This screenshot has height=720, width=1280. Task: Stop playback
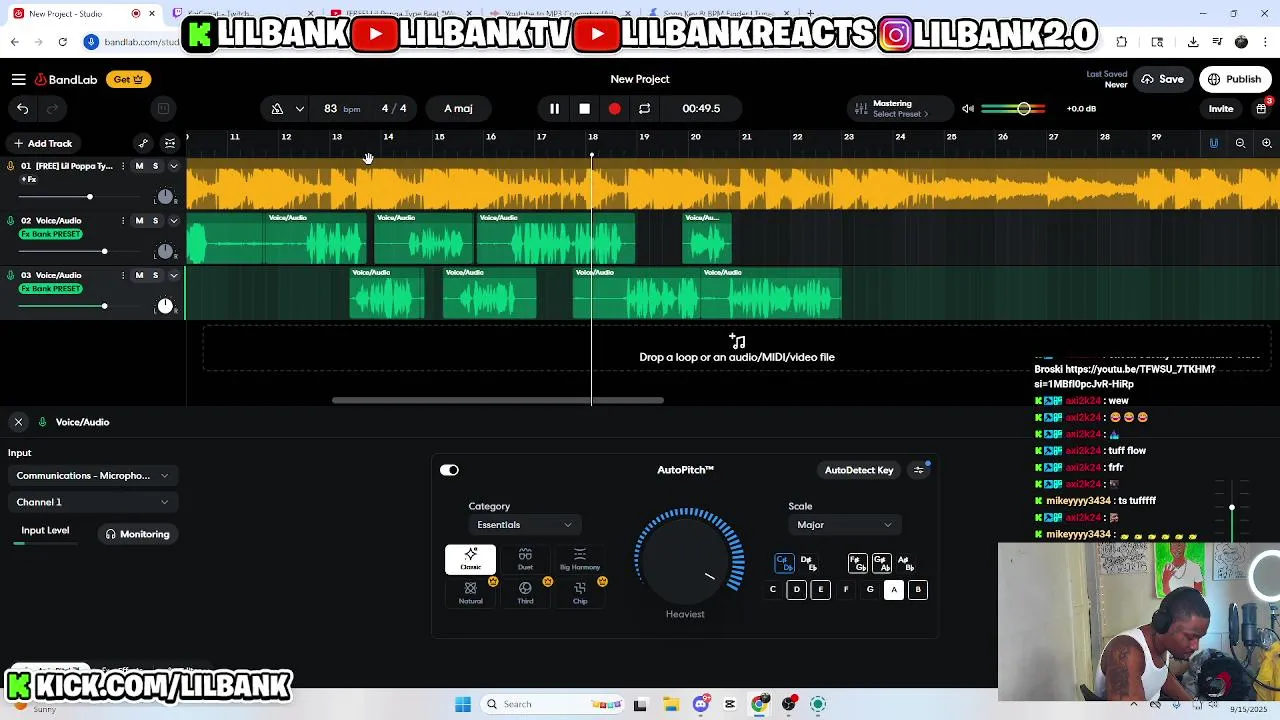tap(584, 108)
